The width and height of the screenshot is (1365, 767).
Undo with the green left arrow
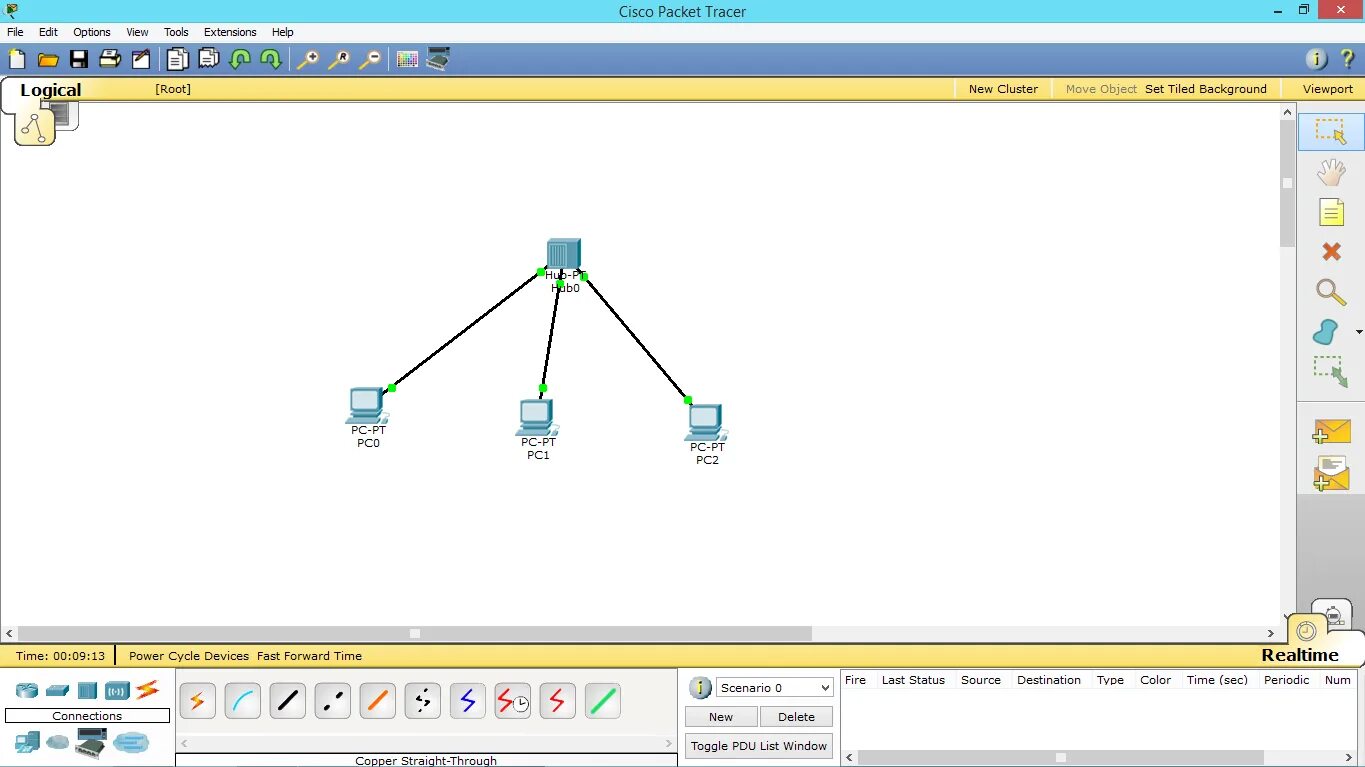(x=240, y=59)
